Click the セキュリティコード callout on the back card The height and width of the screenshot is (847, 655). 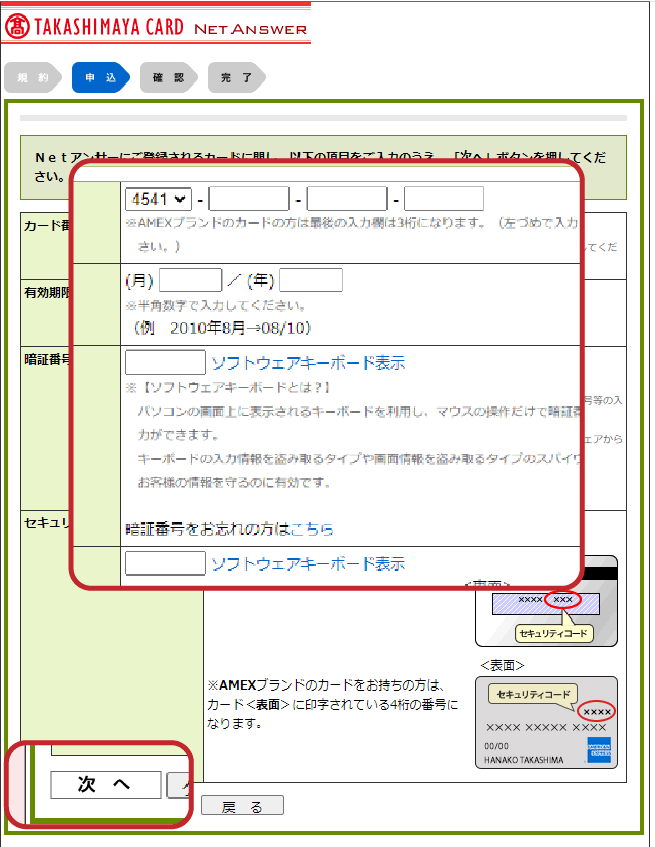point(554,634)
